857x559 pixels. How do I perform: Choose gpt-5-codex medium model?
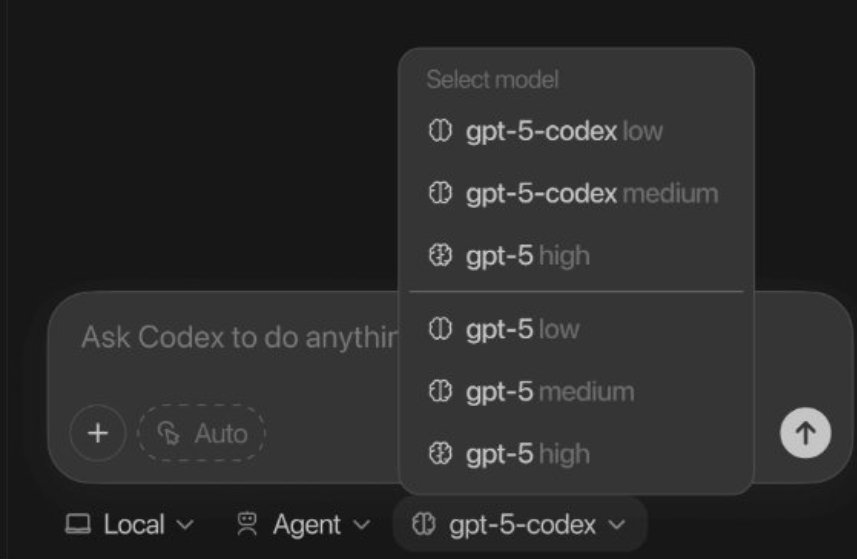[x=577, y=193]
